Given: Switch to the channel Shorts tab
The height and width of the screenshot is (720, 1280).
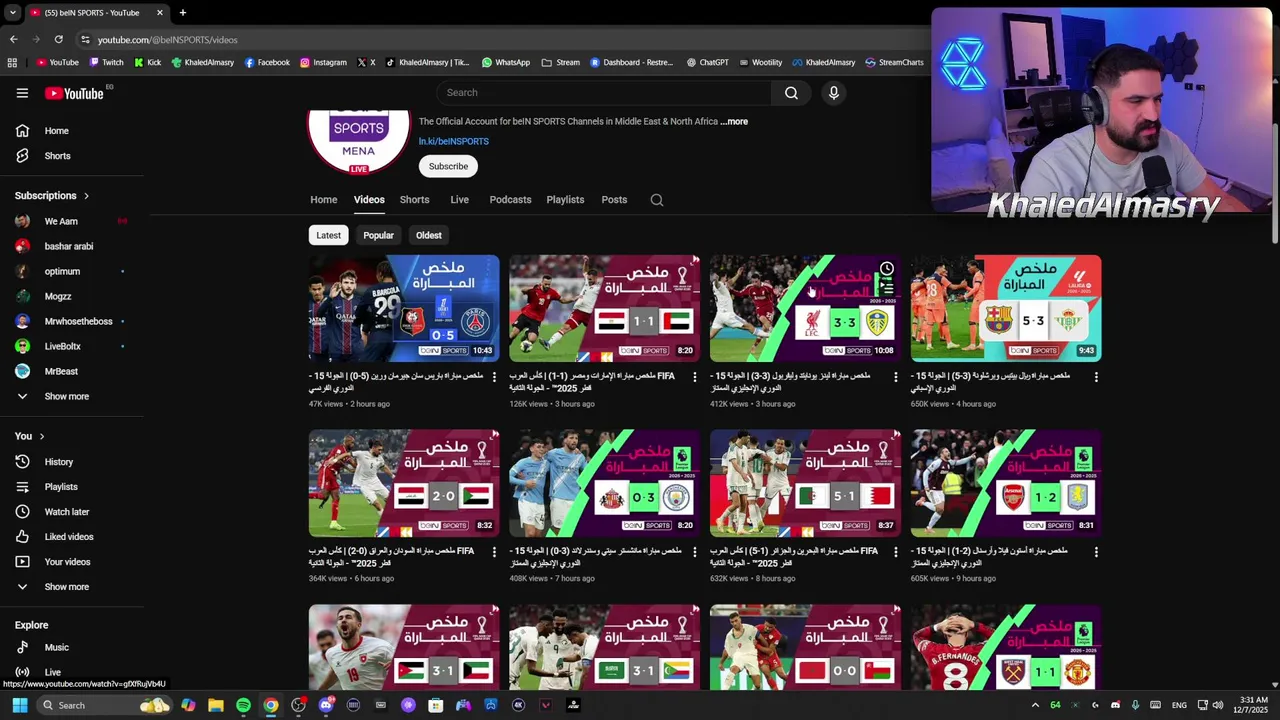Looking at the screenshot, I should coord(414,200).
